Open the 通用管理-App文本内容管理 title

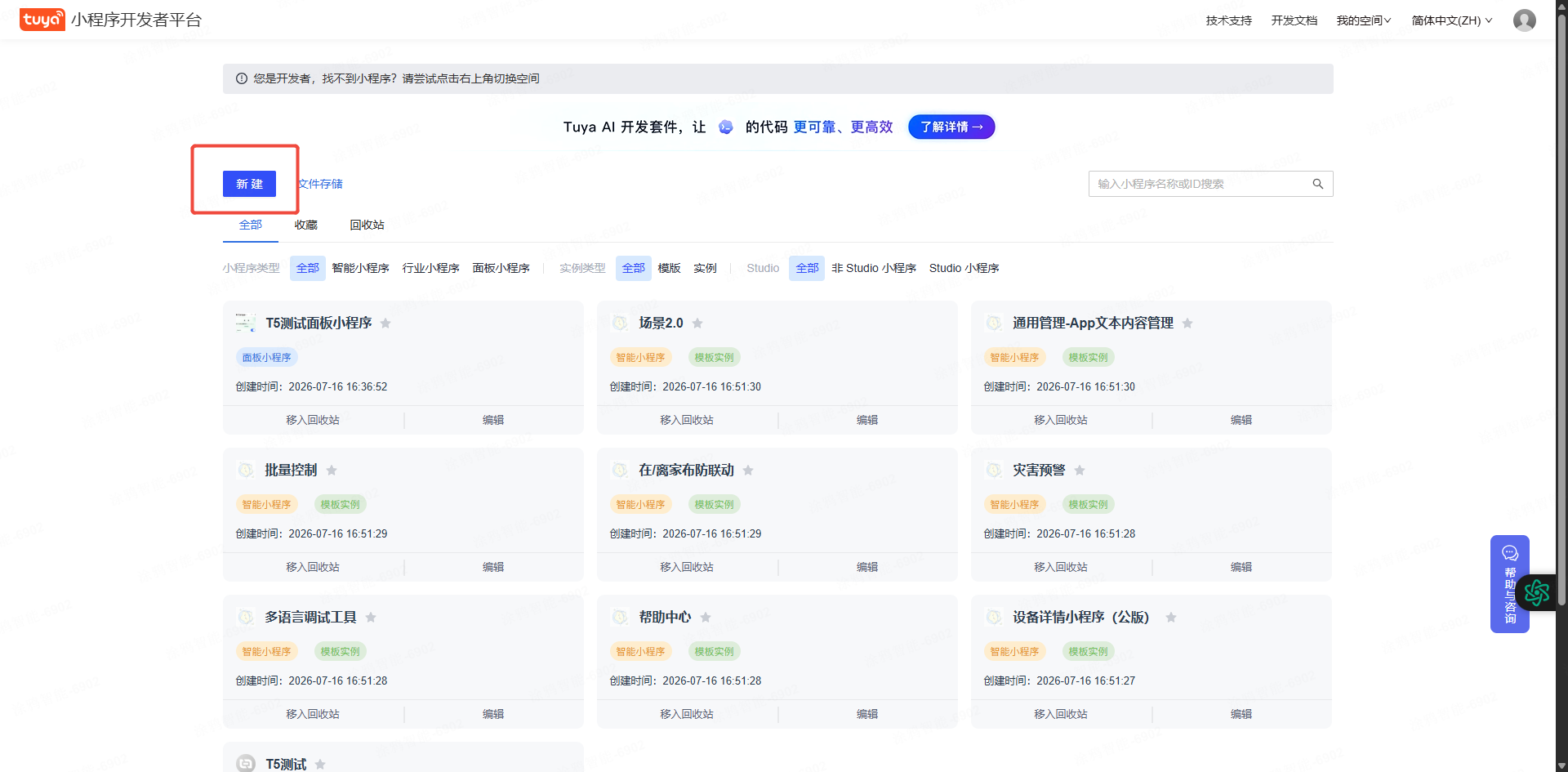tap(1093, 324)
